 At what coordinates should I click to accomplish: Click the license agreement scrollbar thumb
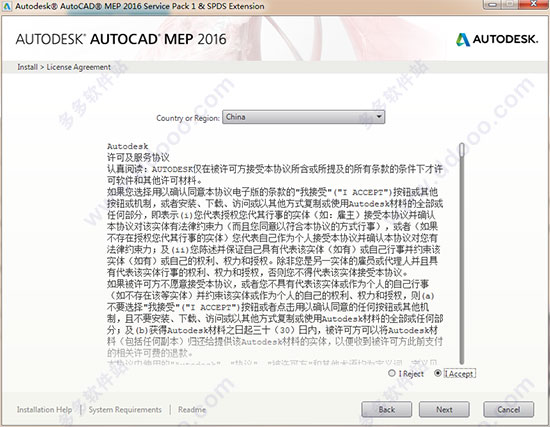coord(462,149)
